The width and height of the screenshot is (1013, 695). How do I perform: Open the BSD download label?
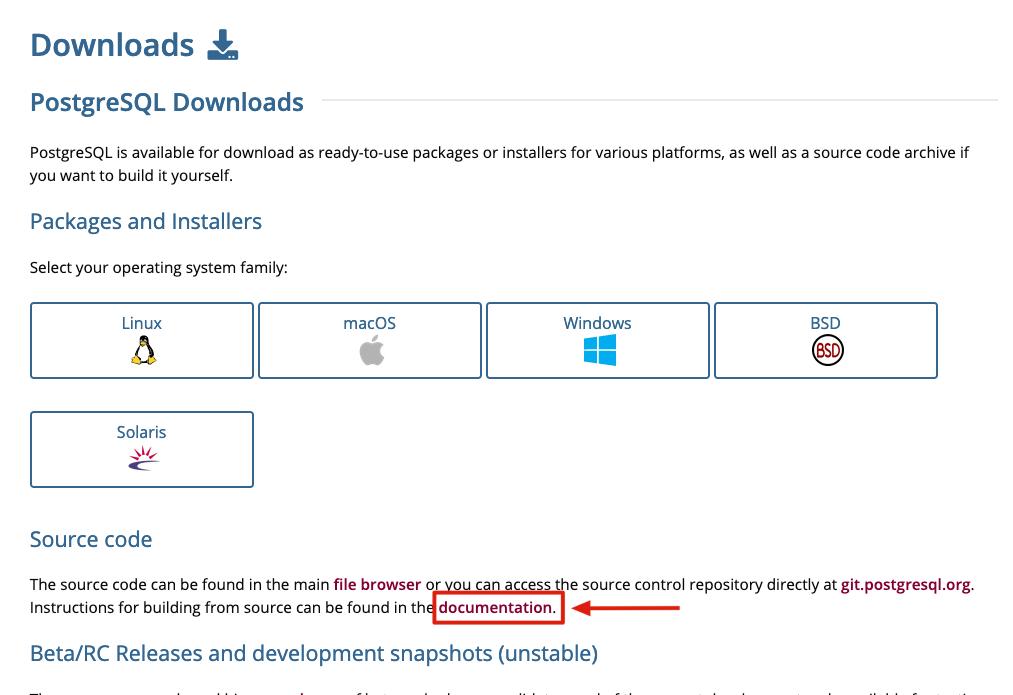point(825,323)
